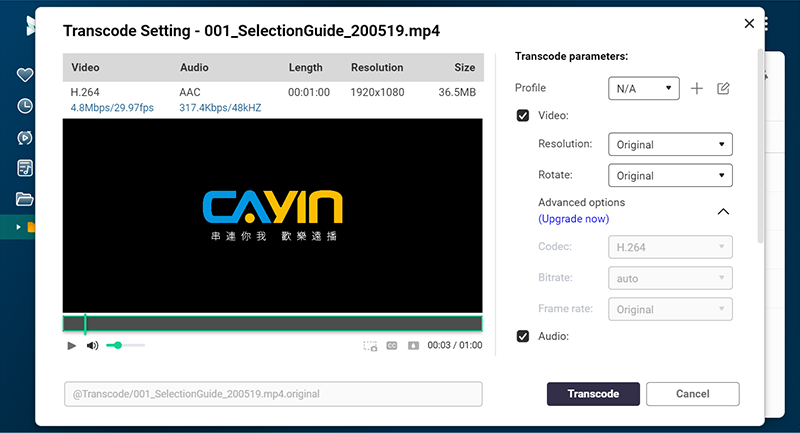
Task: Click the CAYIN video preview area
Action: pos(272,215)
